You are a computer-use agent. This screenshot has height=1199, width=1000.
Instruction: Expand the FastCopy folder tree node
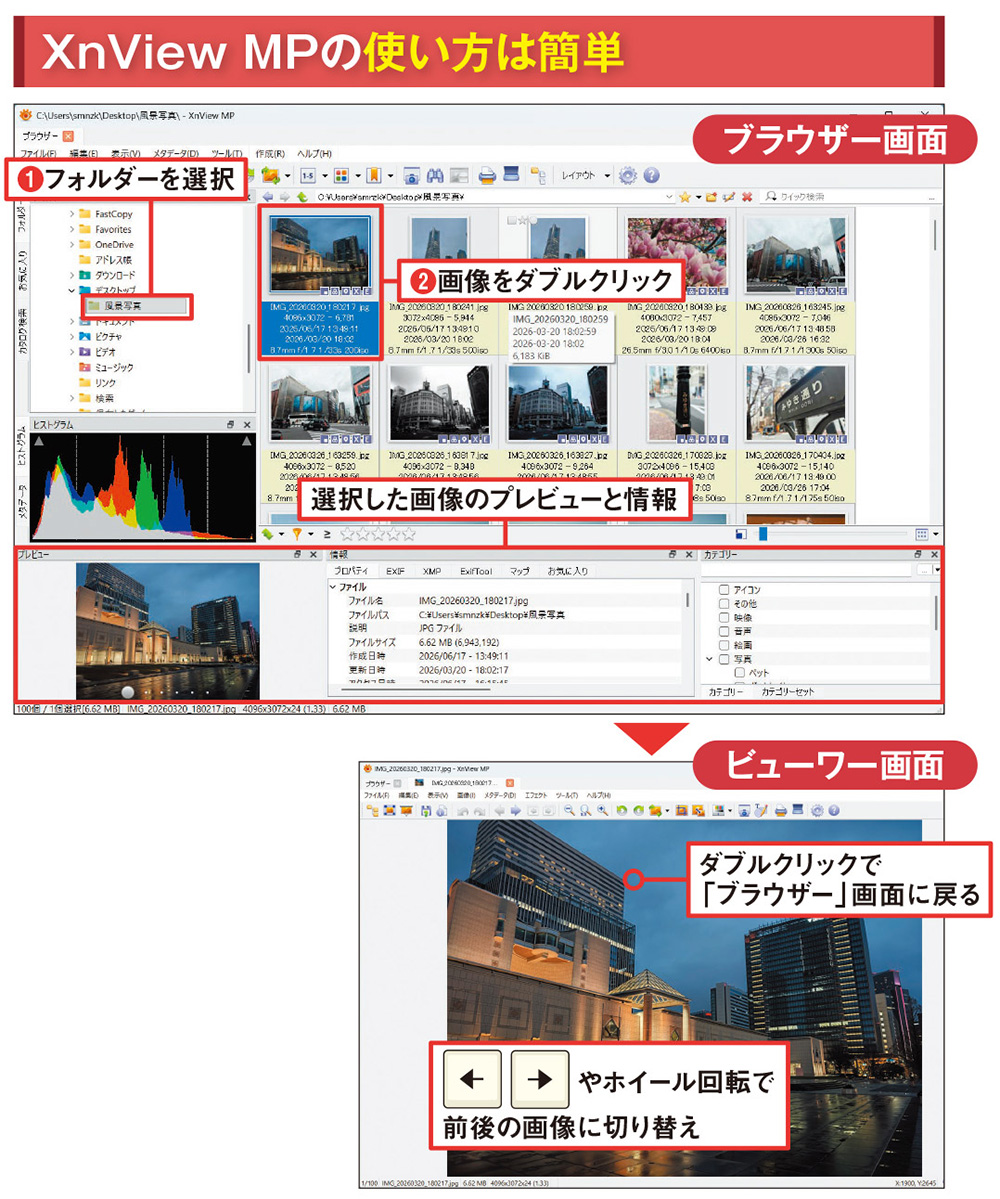coord(72,214)
